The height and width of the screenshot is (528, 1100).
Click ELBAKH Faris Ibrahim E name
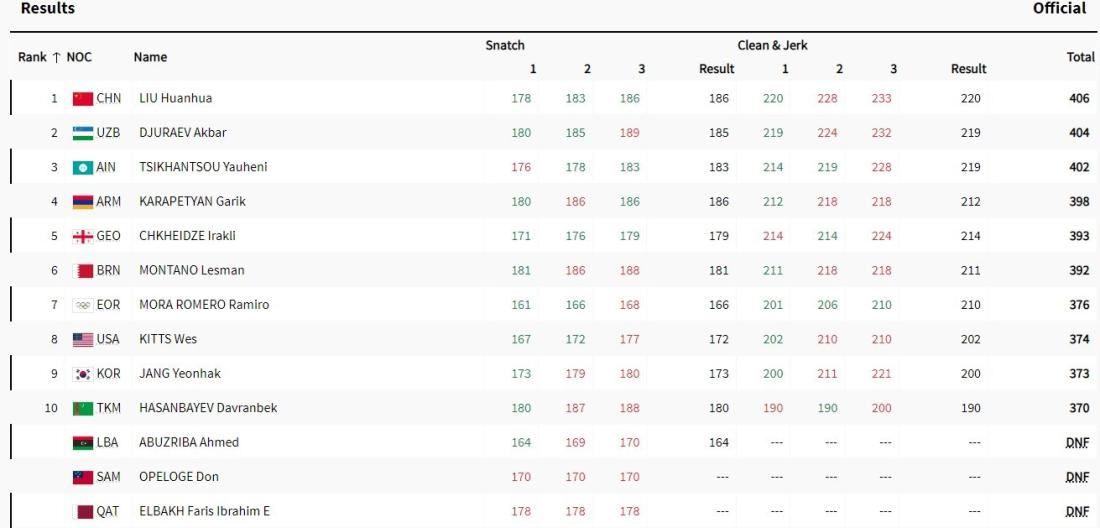point(204,511)
